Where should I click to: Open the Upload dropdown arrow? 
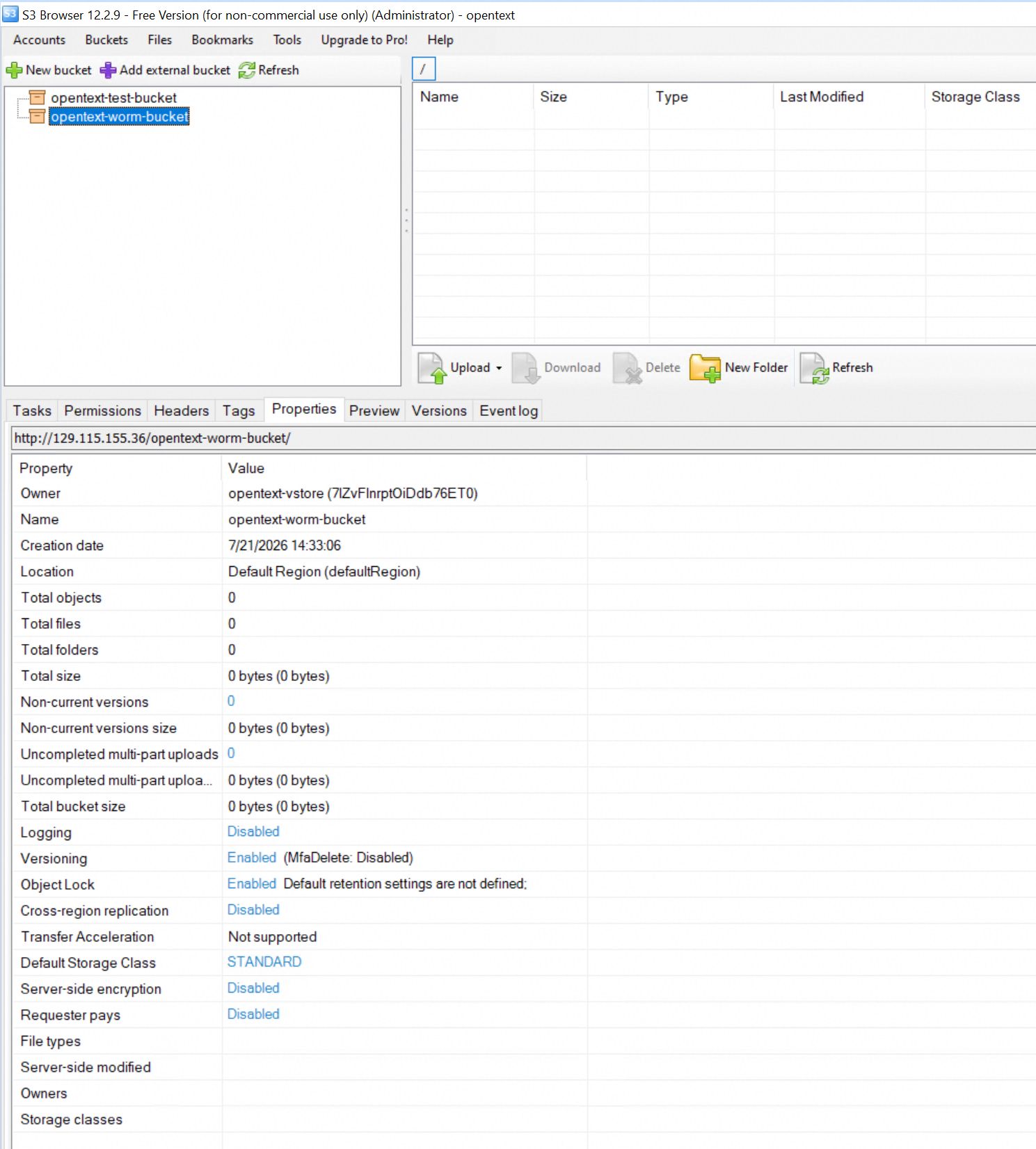(499, 368)
